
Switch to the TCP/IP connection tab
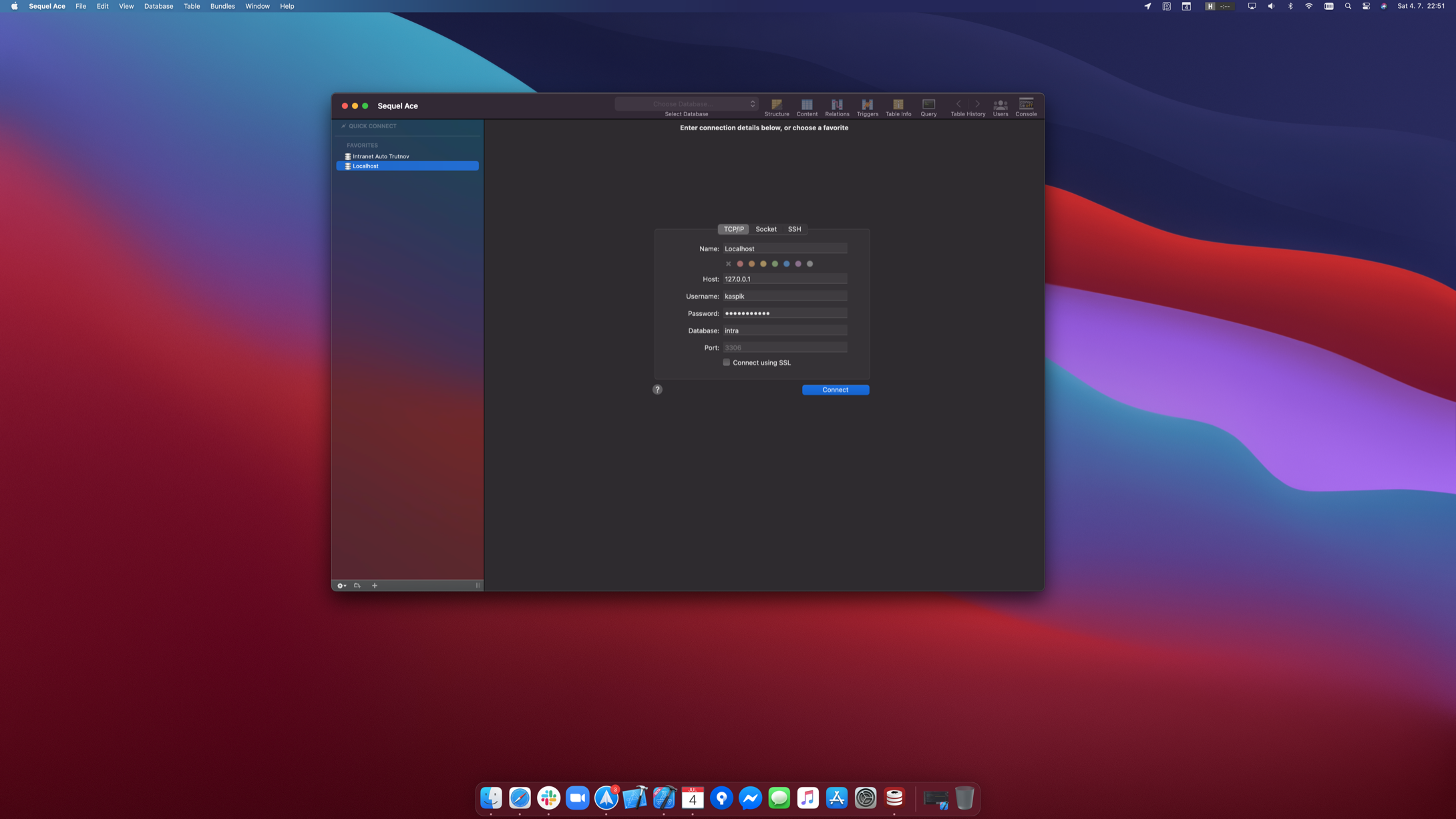click(733, 229)
